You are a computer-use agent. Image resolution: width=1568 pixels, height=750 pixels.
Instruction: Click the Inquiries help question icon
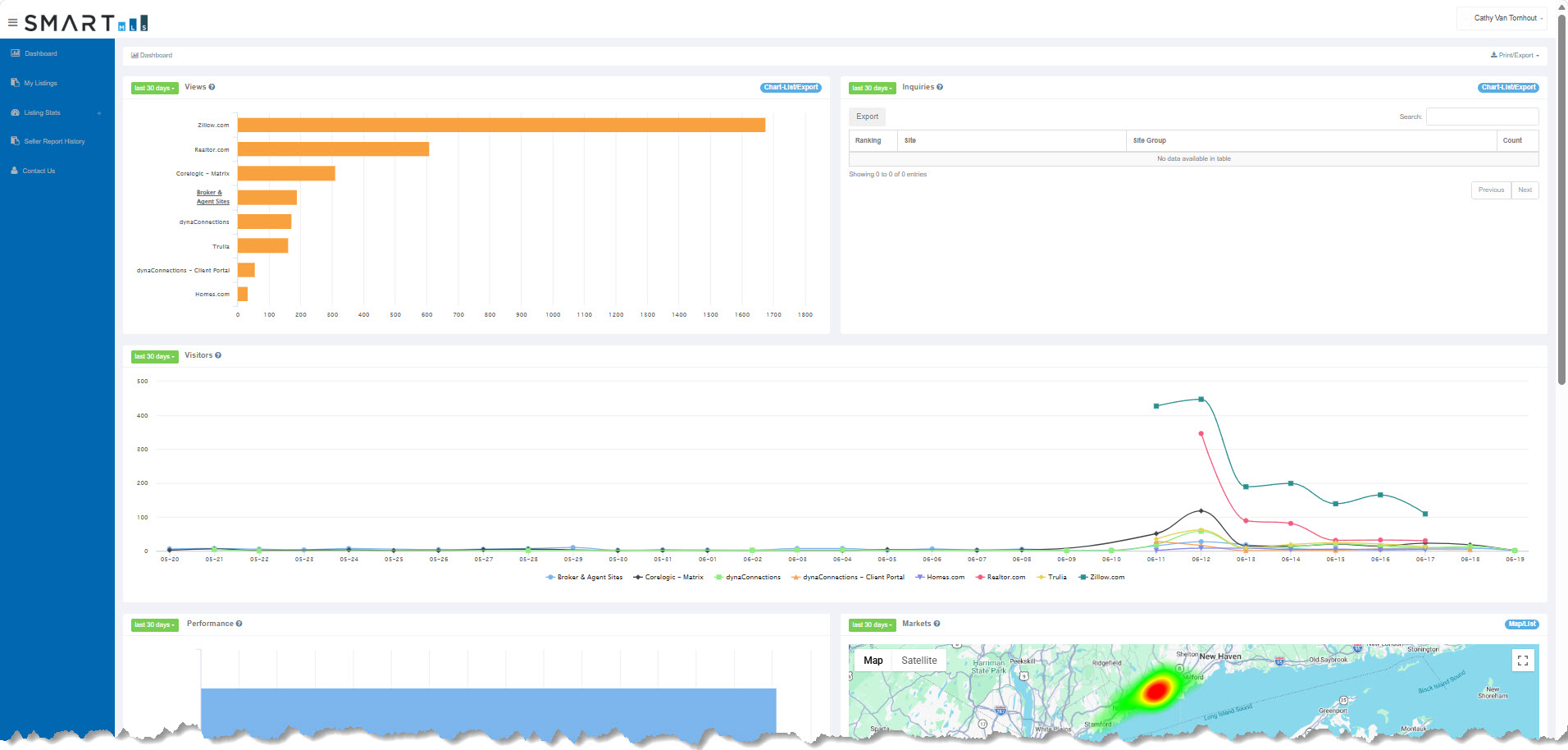[x=940, y=87]
